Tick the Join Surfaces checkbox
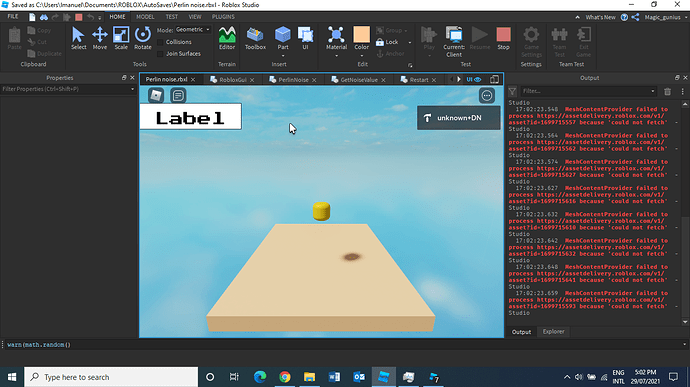Image resolution: width=690 pixels, height=387 pixels. 160,54
